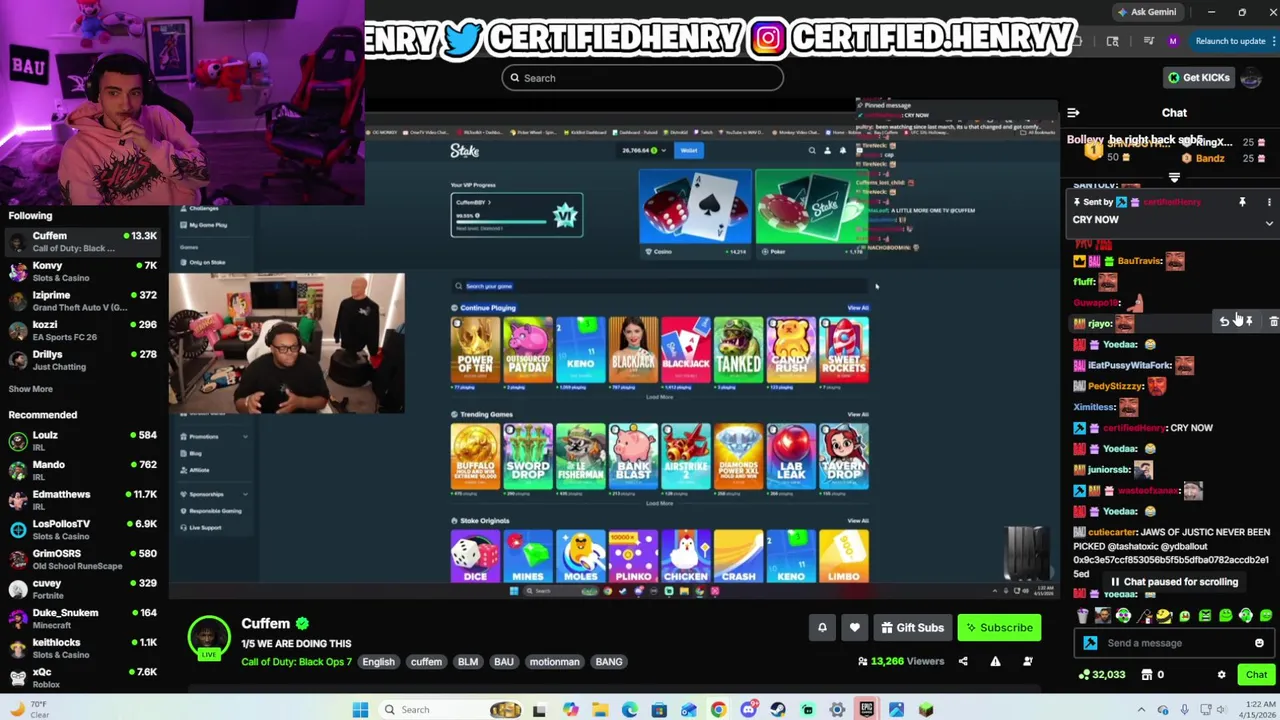
Task: Click the moderator tools icon near viewers
Action: point(1027,661)
